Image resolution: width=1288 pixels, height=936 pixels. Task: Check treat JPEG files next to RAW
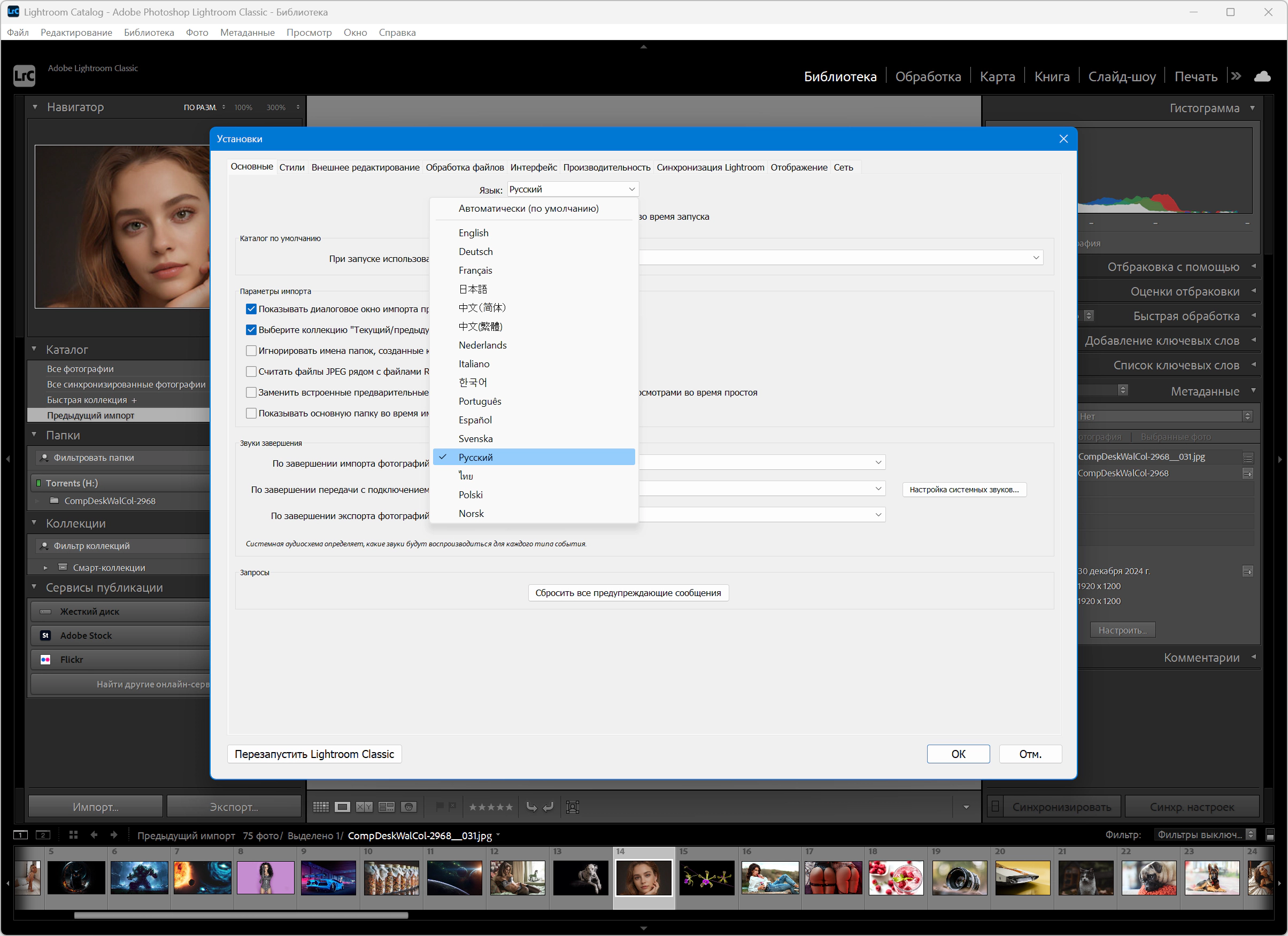click(x=251, y=371)
